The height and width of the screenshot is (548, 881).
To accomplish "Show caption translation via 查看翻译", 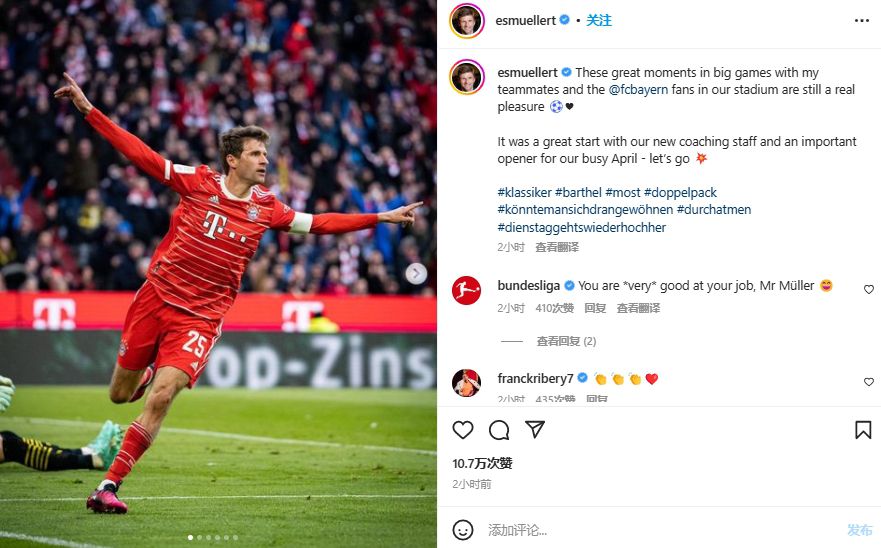I will coord(556,247).
